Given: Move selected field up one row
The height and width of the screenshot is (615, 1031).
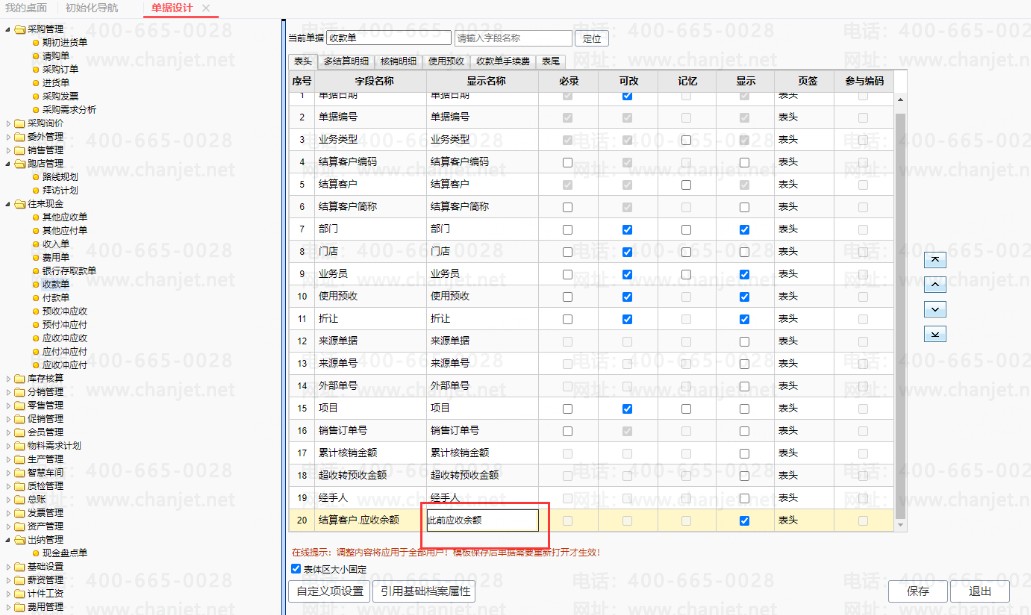Looking at the screenshot, I should [x=935, y=284].
